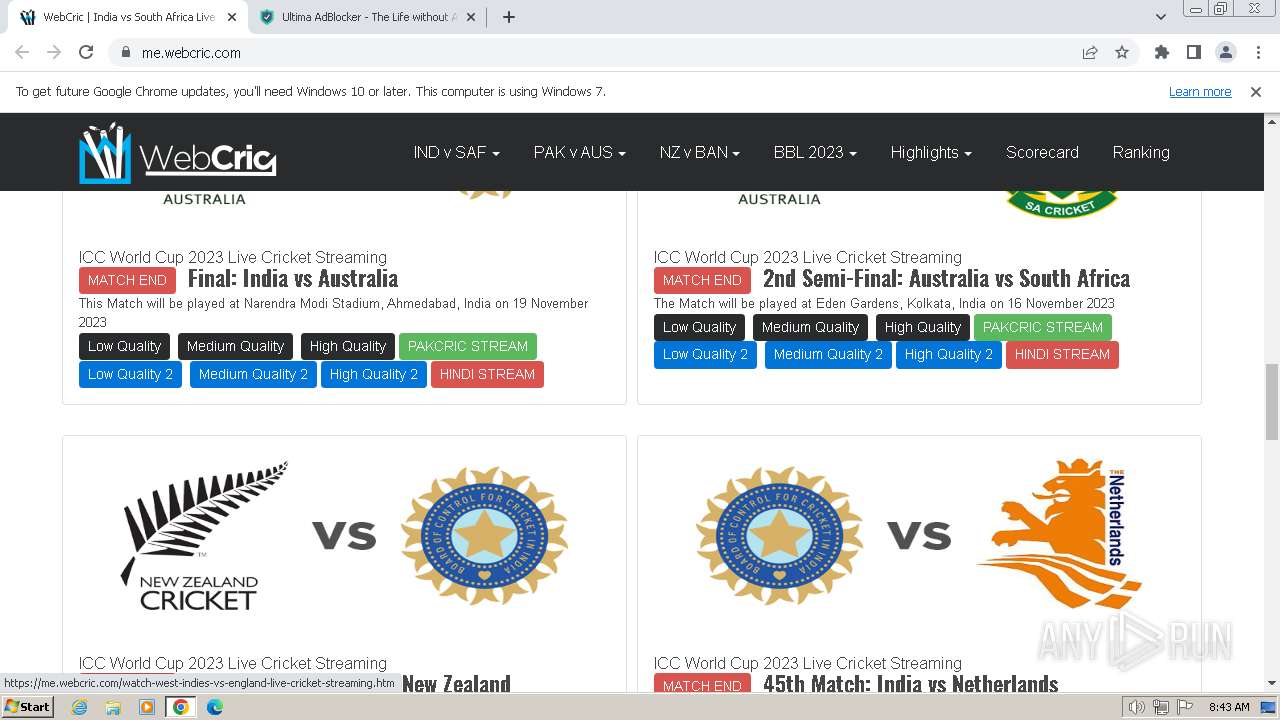The image size is (1280, 720).
Task: Click the volume speaker tray icon
Action: coord(1136,707)
